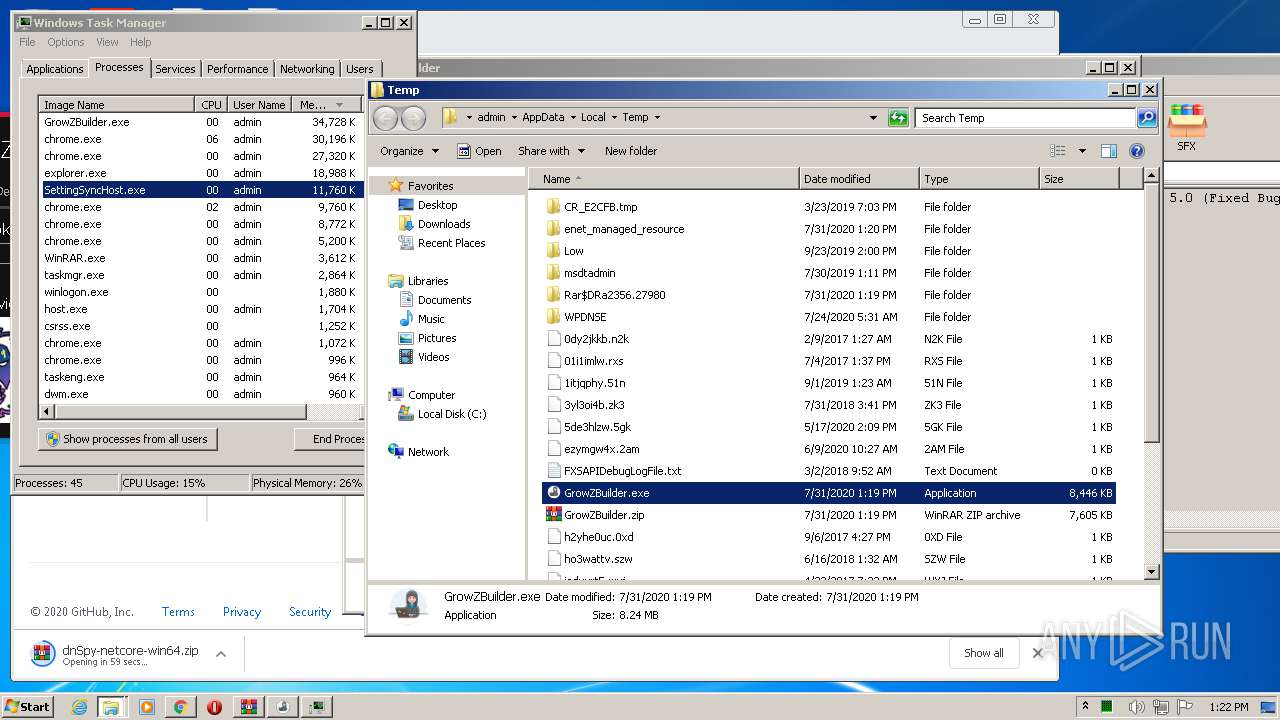Click the End Process button
This screenshot has height=720, width=1280.
click(330, 439)
